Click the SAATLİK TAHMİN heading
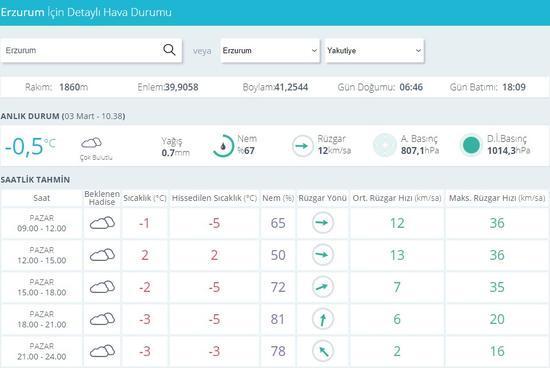The width and height of the screenshot is (550, 368). (35, 180)
